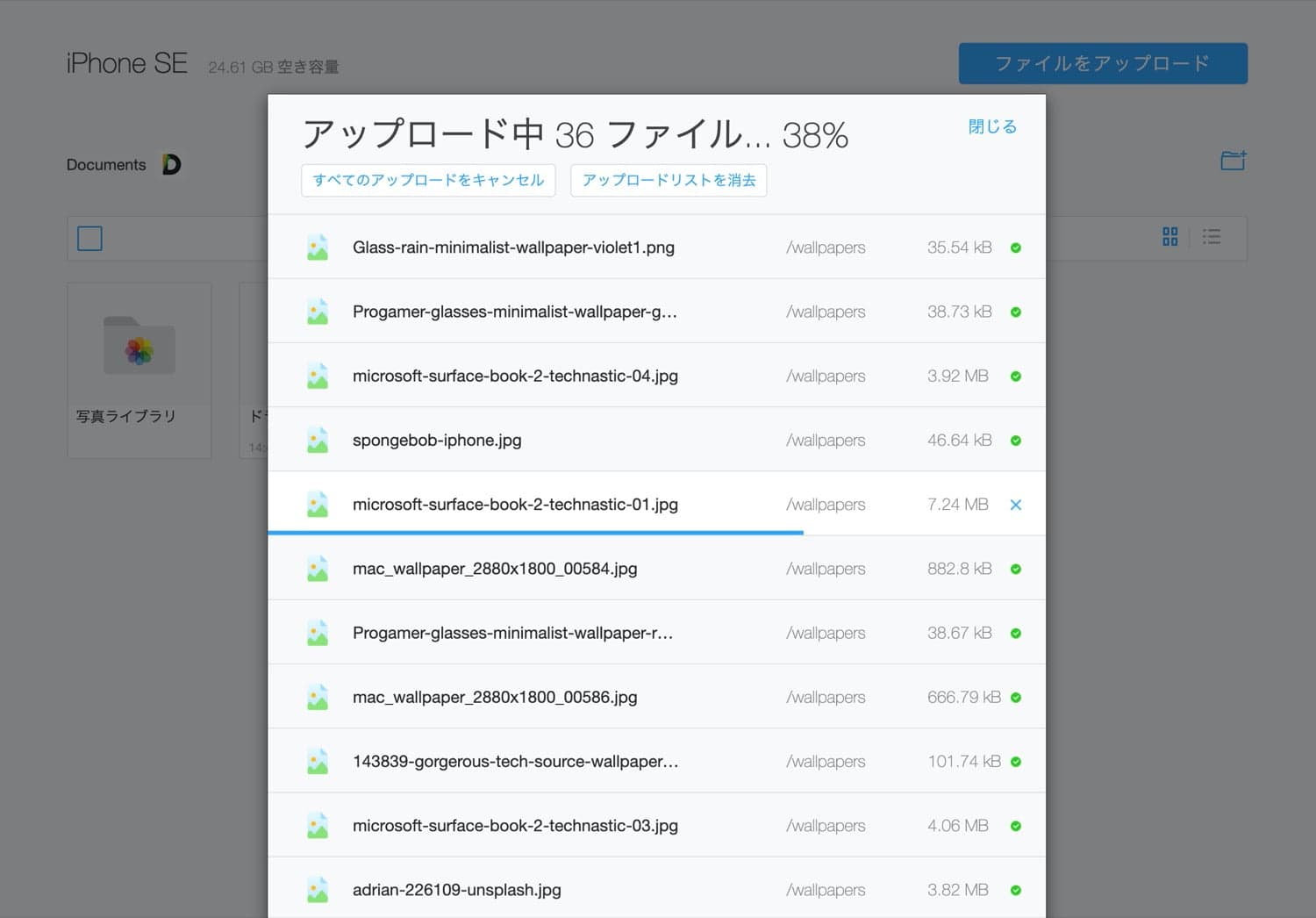Click green status dot for microsoft-surface-book-2-technastic-03.jpg
This screenshot has height=918, width=1316.
pyautogui.click(x=1015, y=826)
